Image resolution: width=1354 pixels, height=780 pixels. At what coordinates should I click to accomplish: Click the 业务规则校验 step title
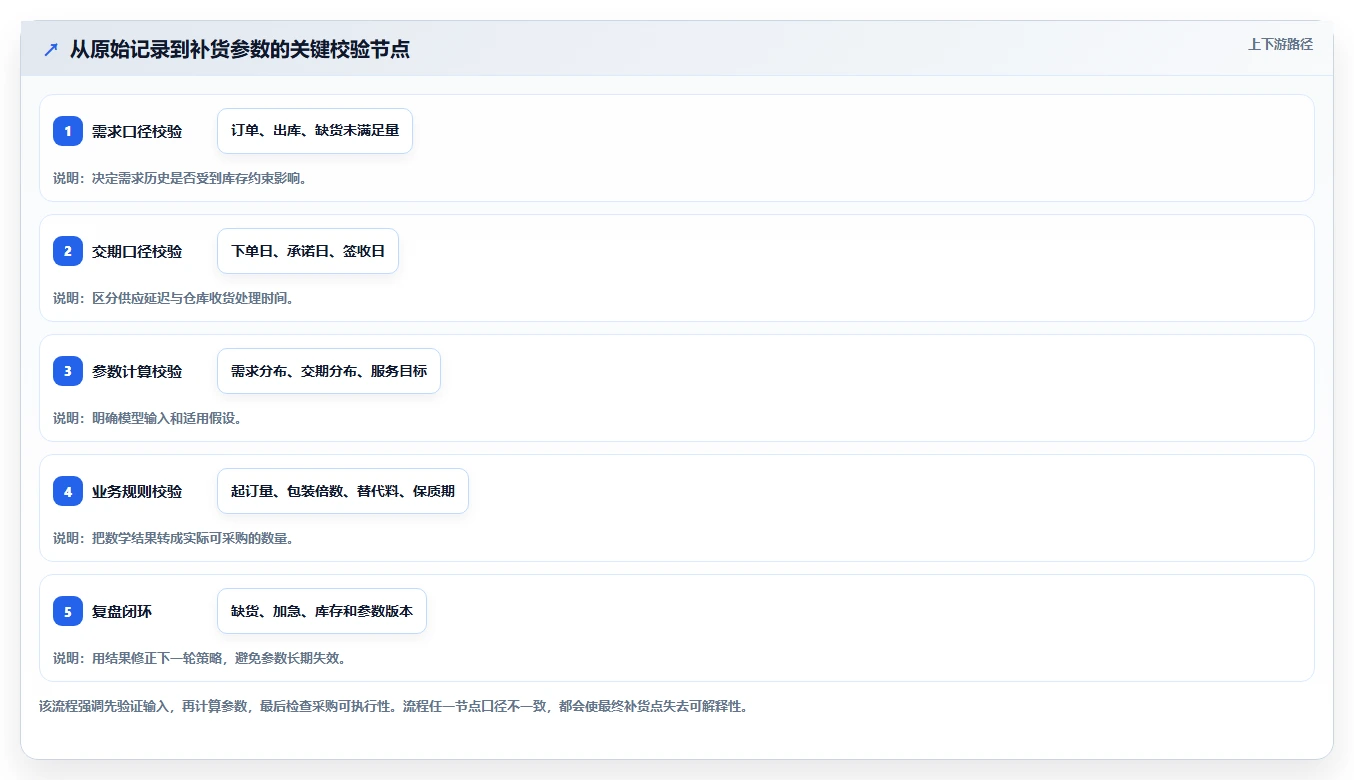click(x=137, y=491)
